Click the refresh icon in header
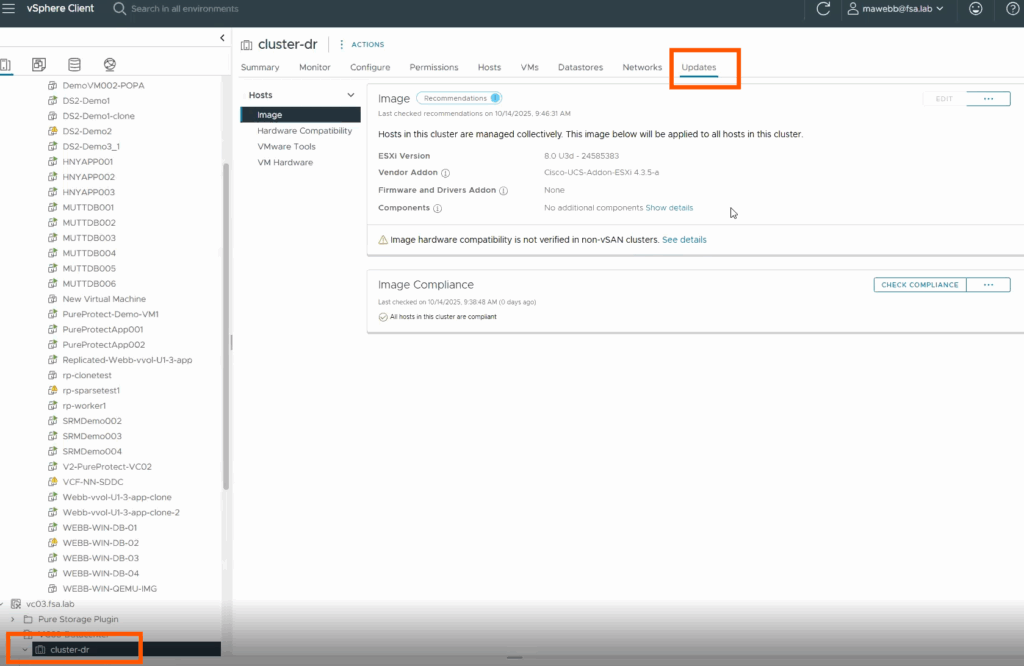Image resolution: width=1024 pixels, height=666 pixels. 823,9
